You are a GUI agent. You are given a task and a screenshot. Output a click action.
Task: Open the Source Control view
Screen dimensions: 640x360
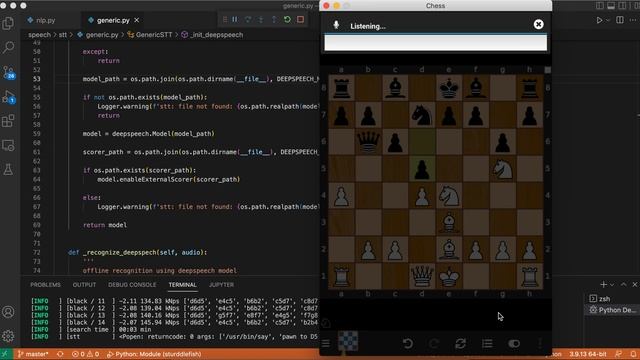9,73
